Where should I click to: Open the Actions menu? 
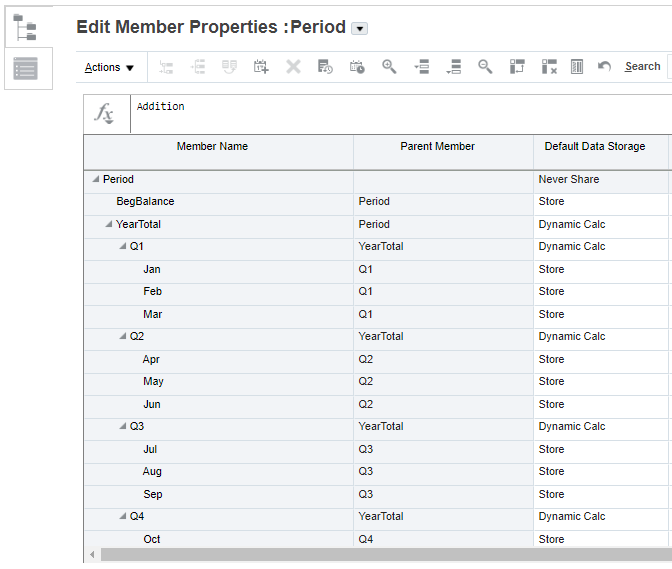[109, 67]
